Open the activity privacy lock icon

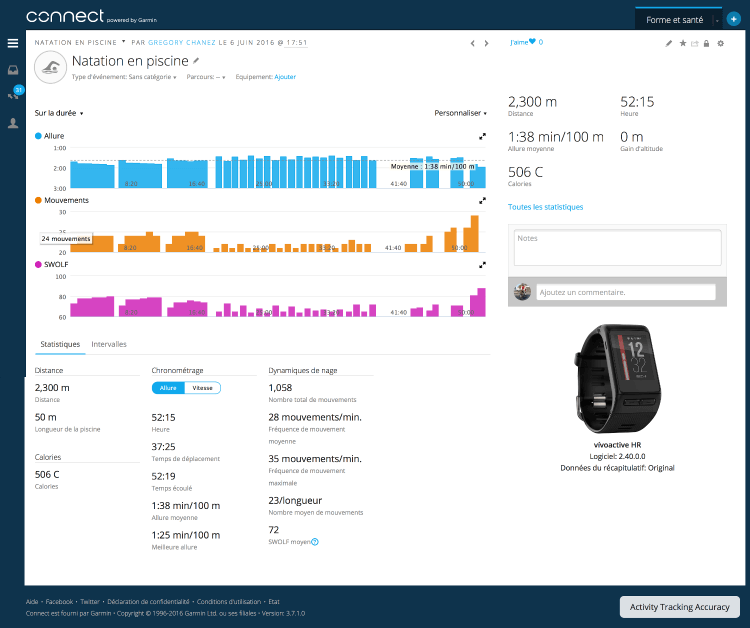pos(706,43)
